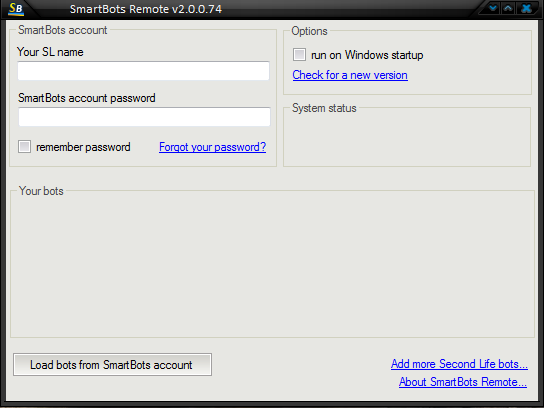Click Load bots from SmartBots account button
Screen dimensions: 544x408
coord(112,365)
